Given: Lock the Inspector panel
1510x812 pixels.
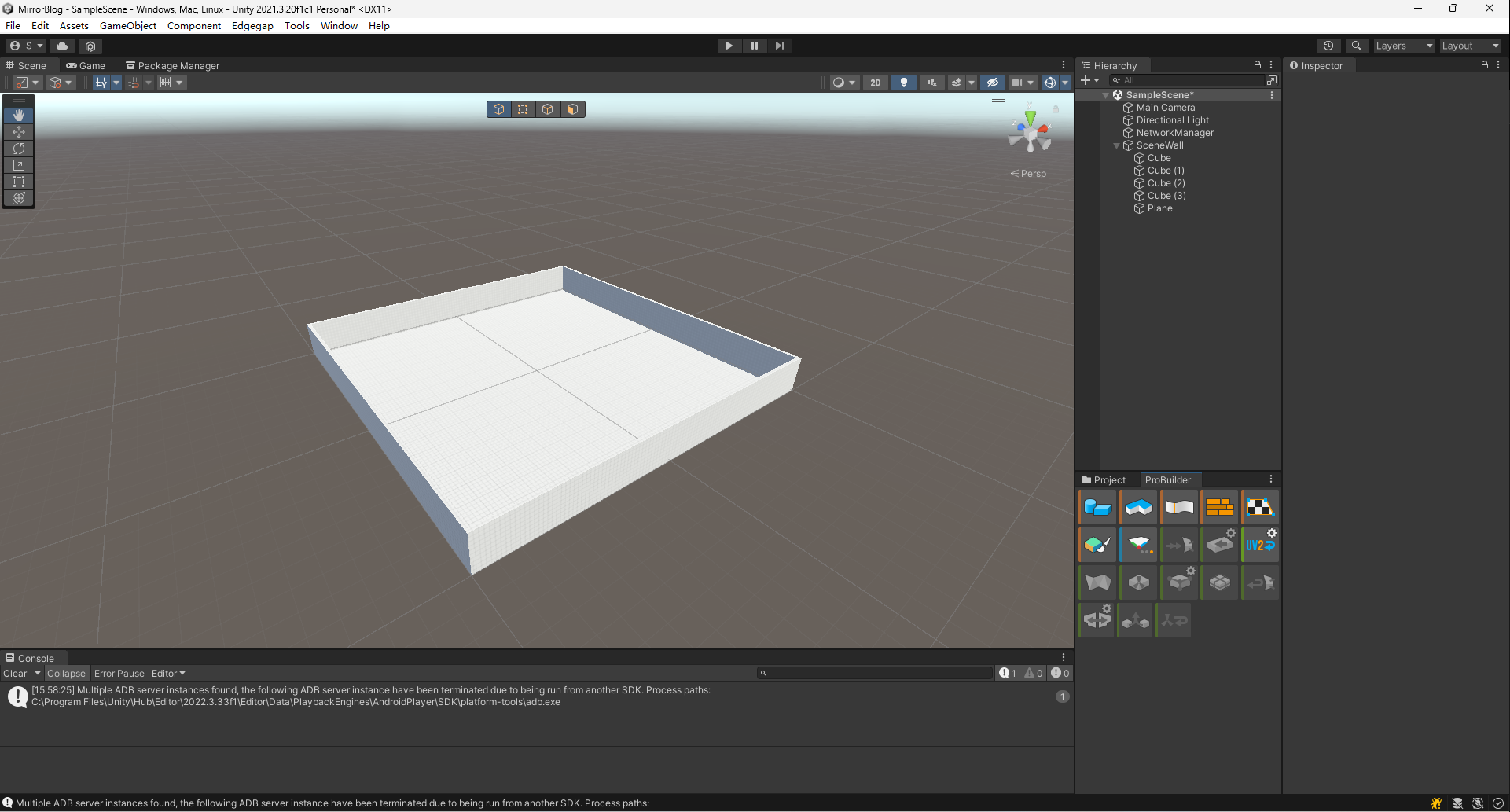Looking at the screenshot, I should (1485, 65).
